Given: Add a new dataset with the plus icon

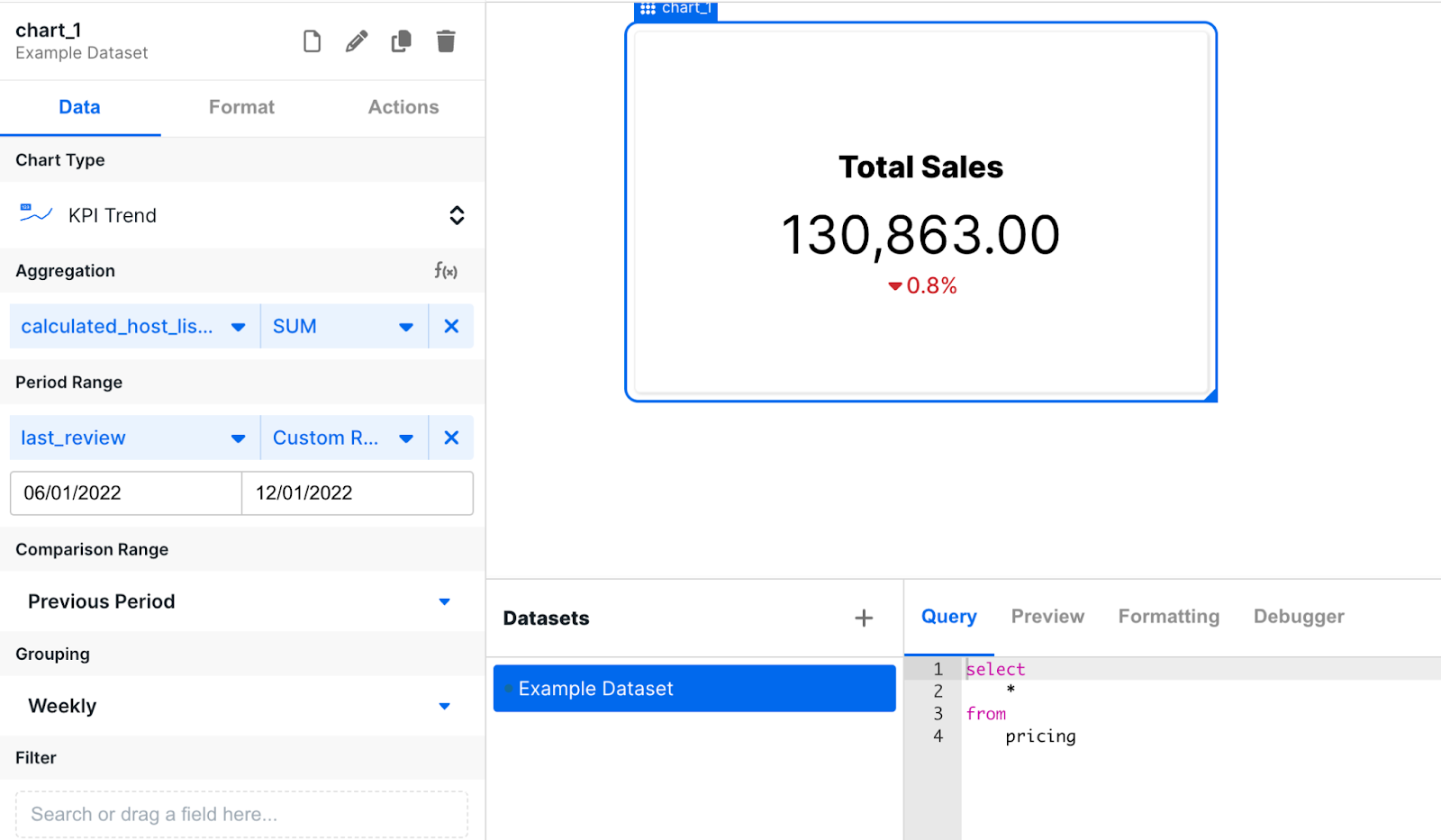Looking at the screenshot, I should tap(863, 618).
